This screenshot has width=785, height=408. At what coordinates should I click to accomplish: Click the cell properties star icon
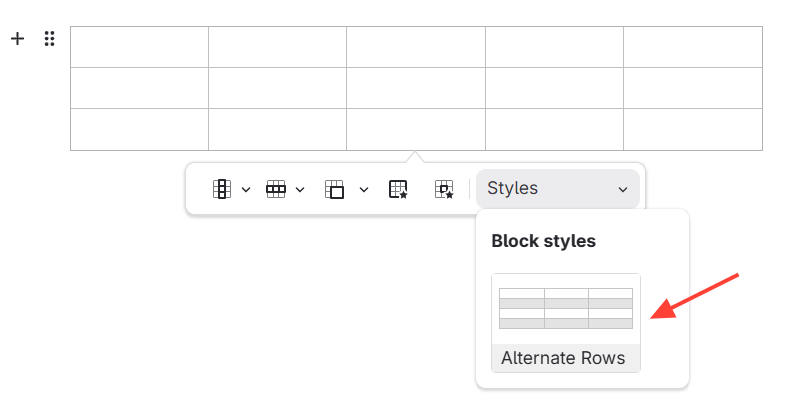click(445, 189)
